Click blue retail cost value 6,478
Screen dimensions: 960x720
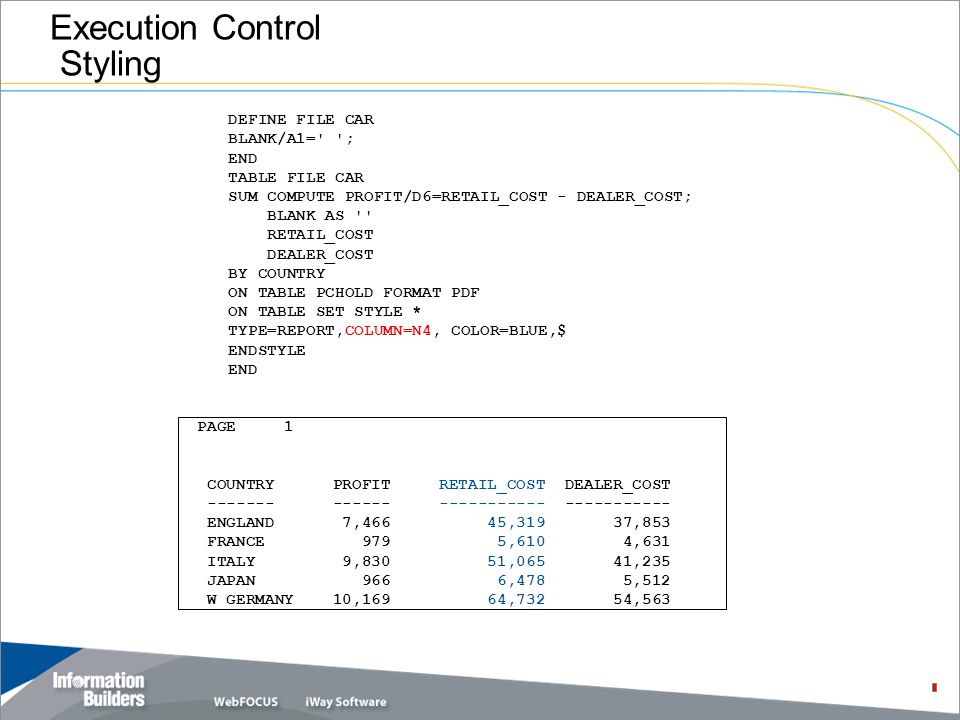(x=521, y=580)
